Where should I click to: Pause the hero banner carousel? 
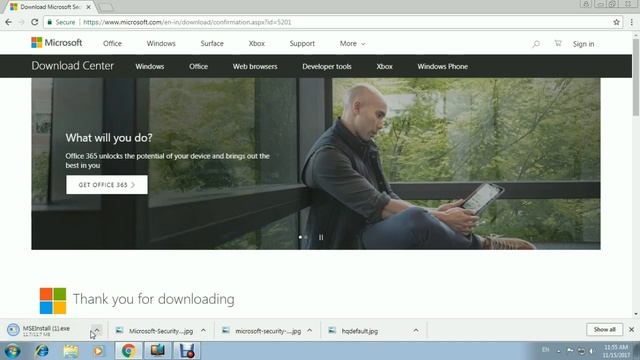(x=321, y=237)
